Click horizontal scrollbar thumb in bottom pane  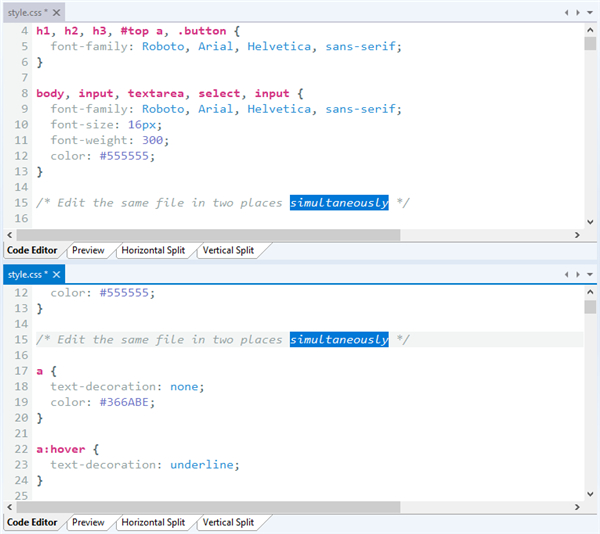point(209,507)
